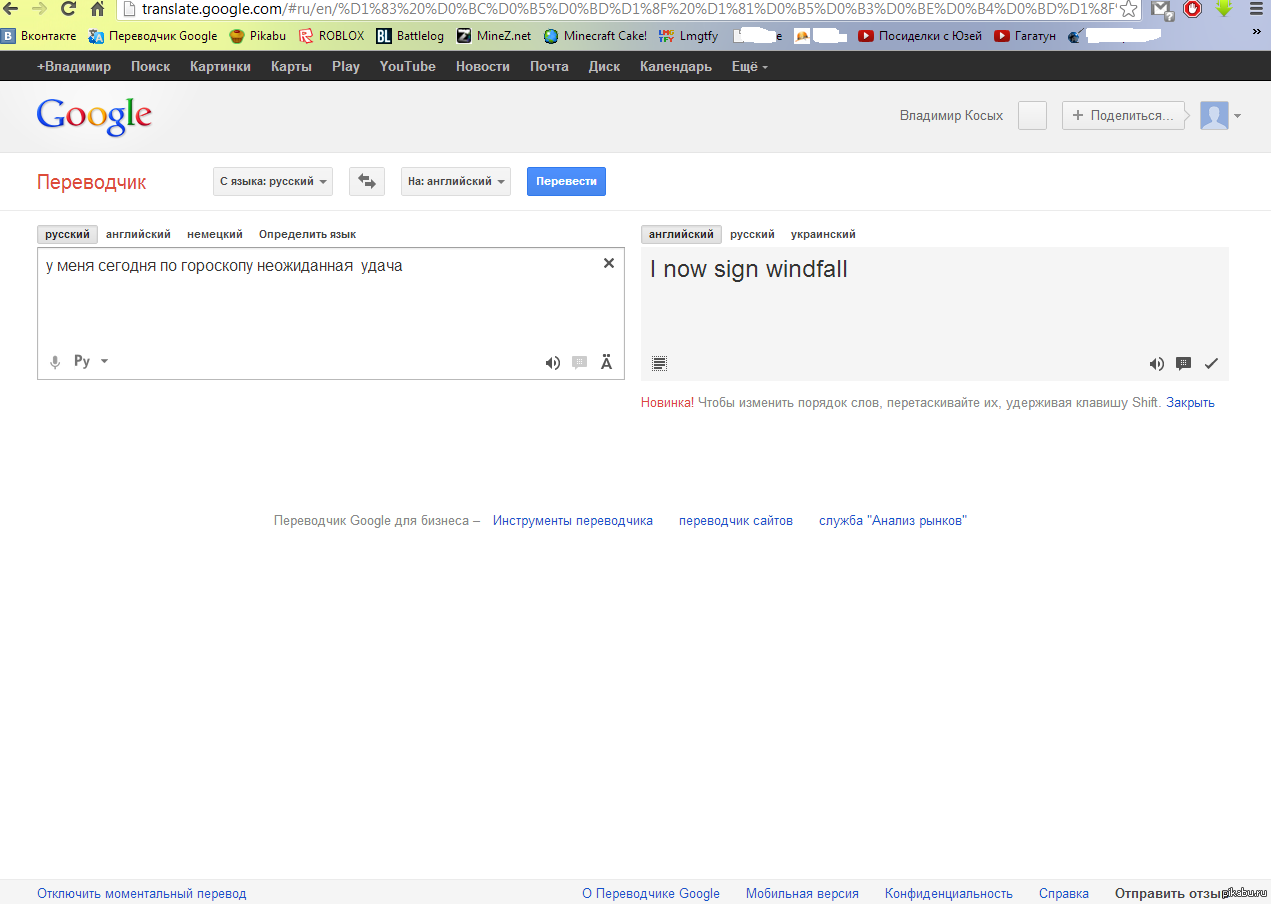1272x904 pixels.
Task: Show example usage for the source text
Action: click(x=579, y=363)
